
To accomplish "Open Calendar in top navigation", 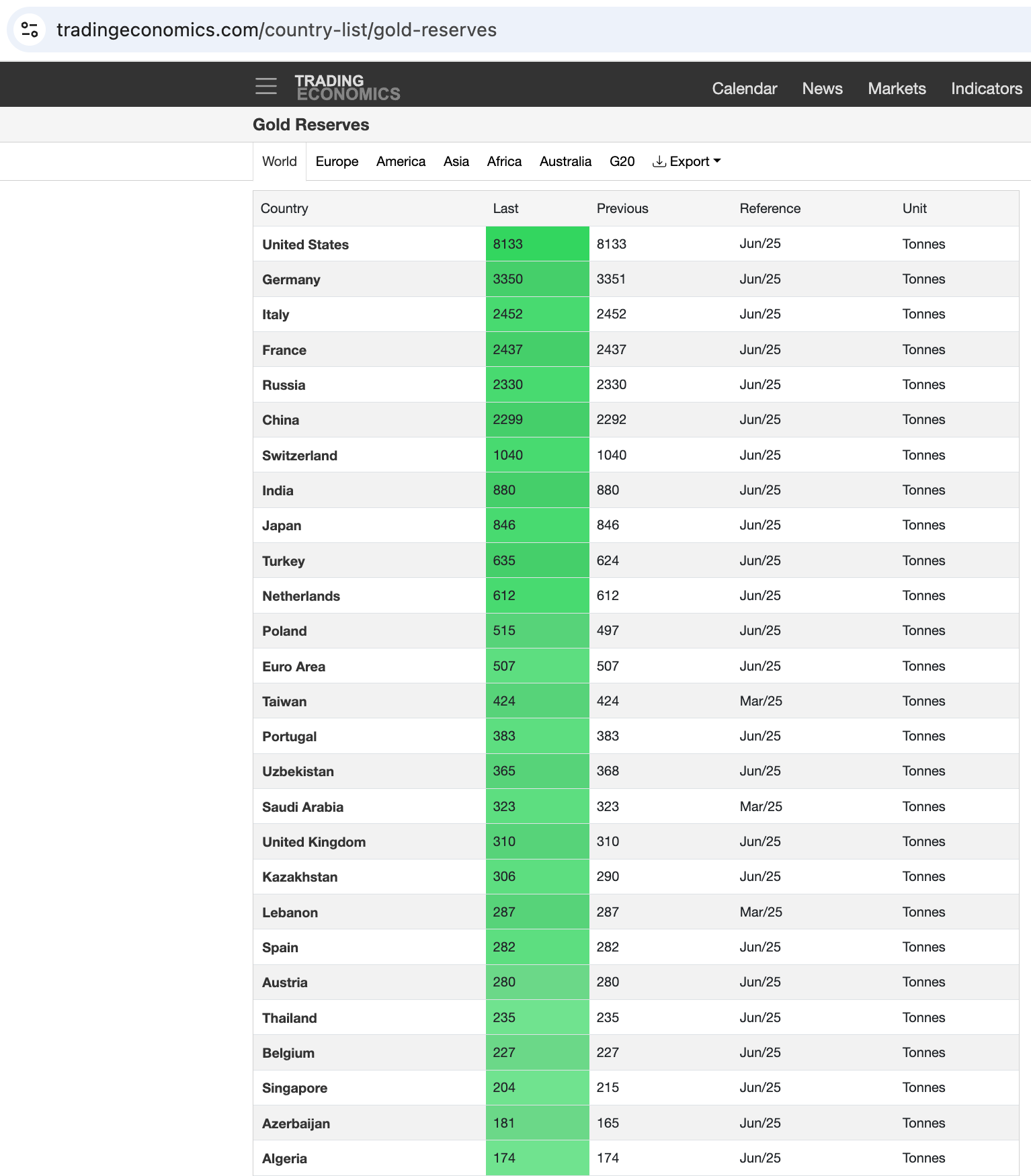I will pos(744,89).
